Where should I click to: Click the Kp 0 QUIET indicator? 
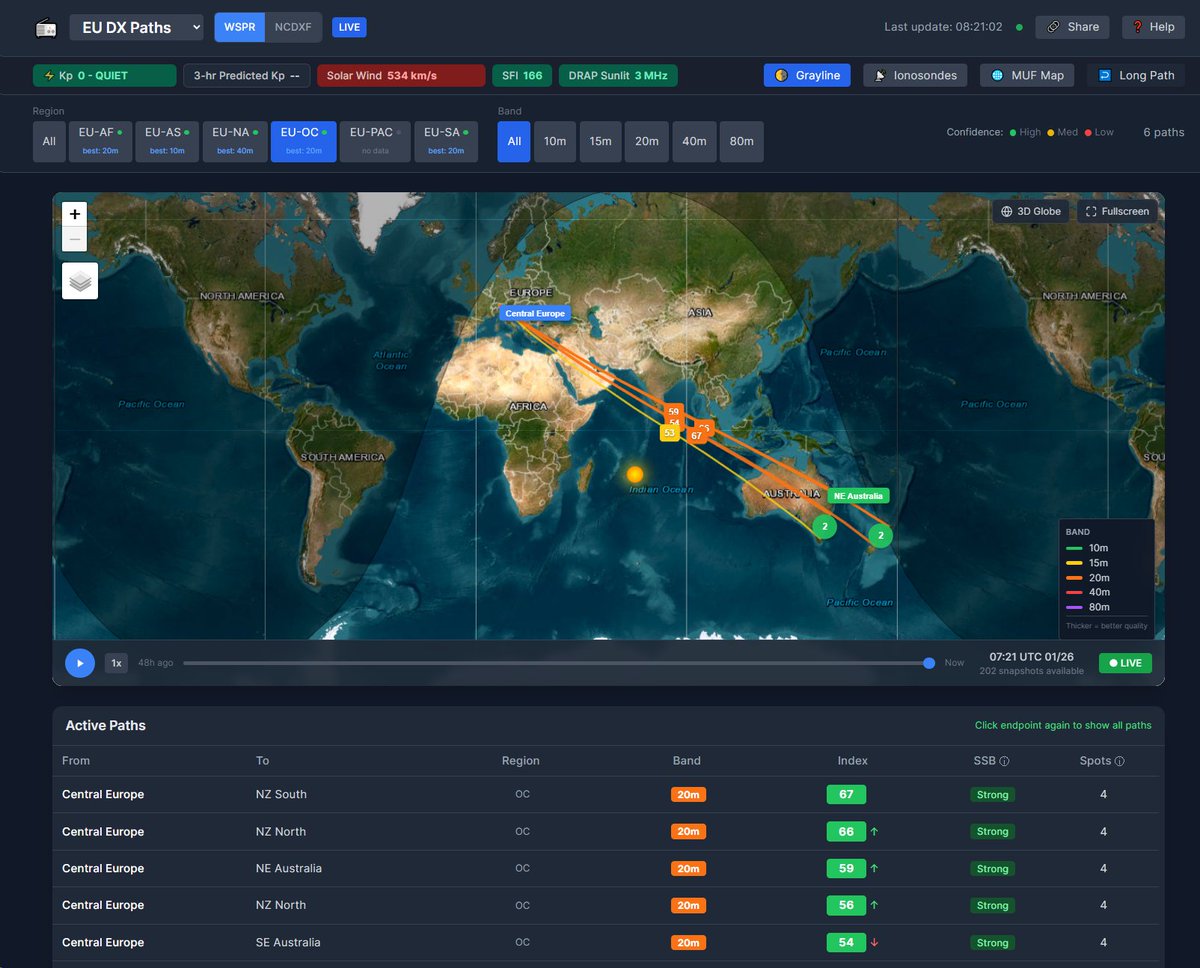[x=104, y=75]
